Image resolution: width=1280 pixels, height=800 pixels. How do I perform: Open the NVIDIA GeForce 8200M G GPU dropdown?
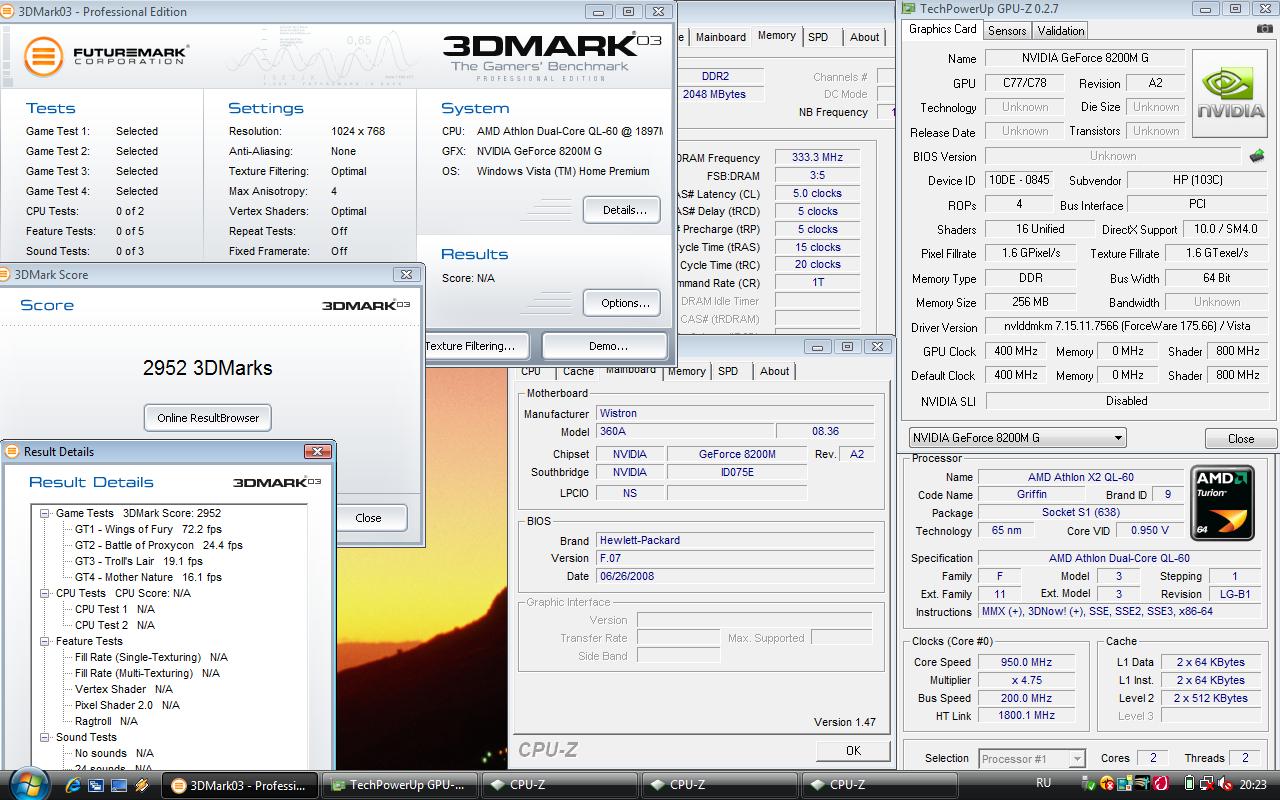tap(1017, 438)
